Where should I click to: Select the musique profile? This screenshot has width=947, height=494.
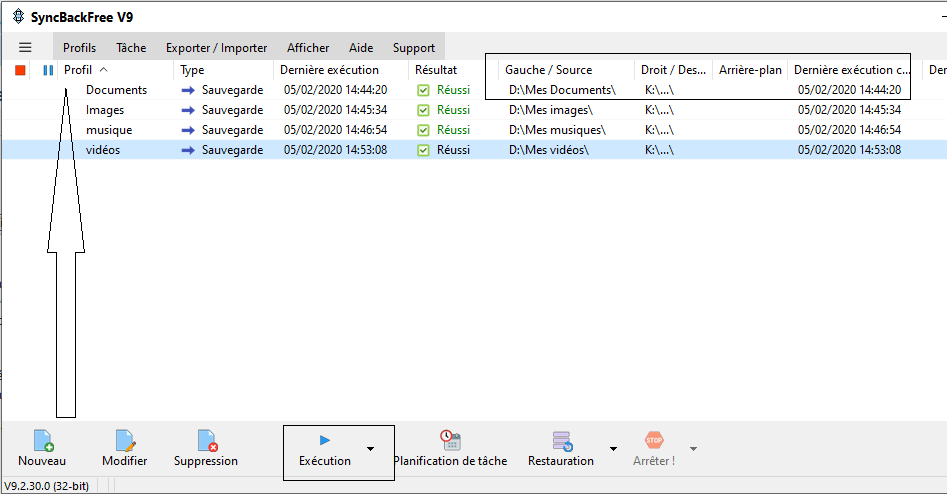[x=109, y=130]
